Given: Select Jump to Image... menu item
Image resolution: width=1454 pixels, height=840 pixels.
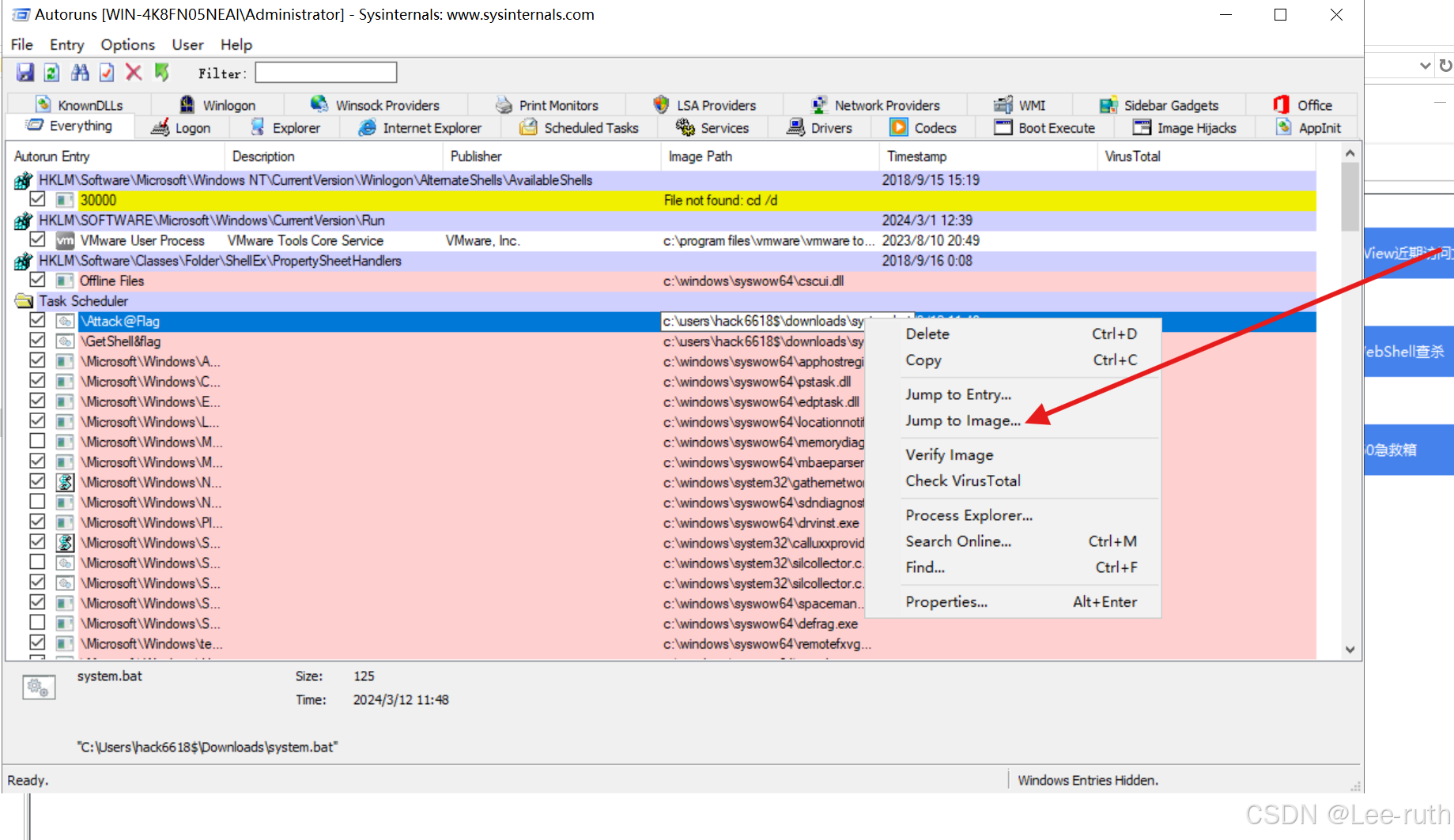Looking at the screenshot, I should tap(1014, 420).
